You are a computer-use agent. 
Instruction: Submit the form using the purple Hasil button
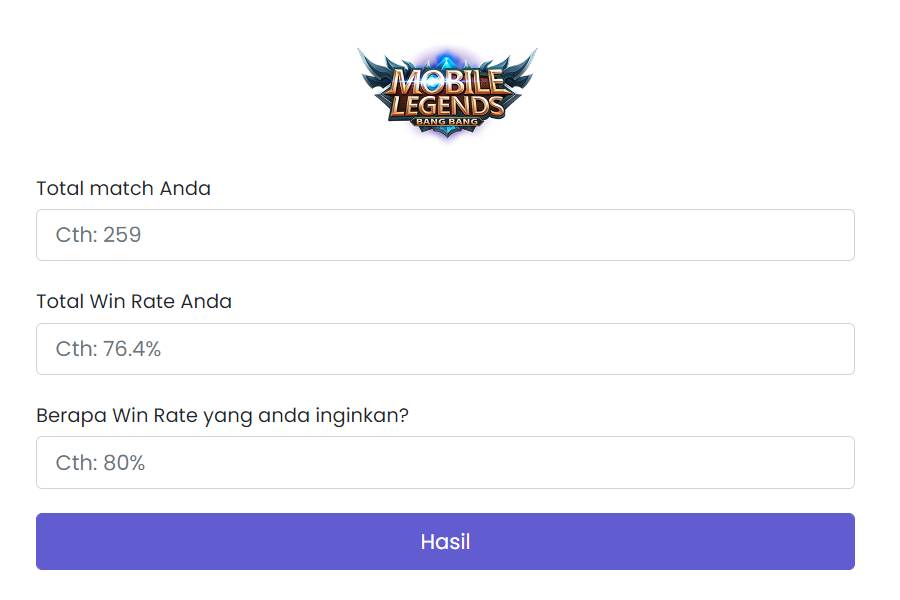point(445,541)
